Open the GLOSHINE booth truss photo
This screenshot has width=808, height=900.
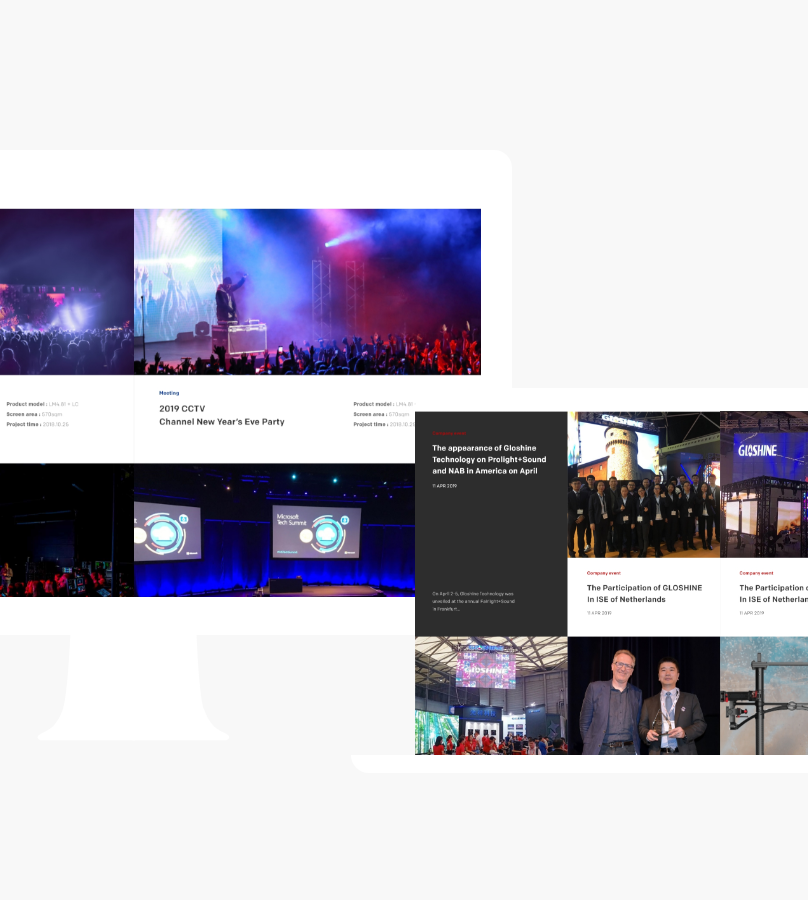(x=764, y=484)
